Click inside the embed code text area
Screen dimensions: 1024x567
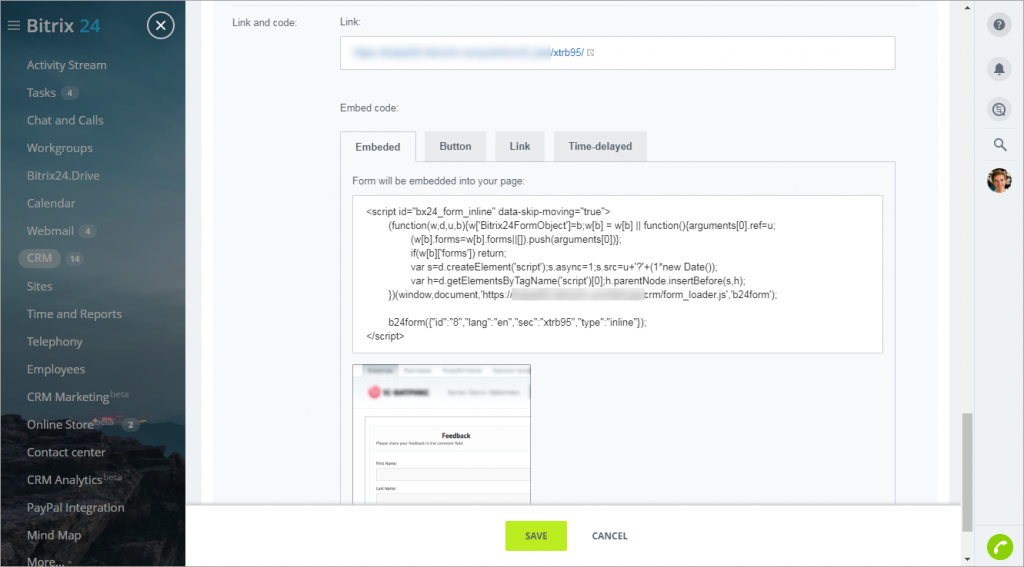[617, 274]
